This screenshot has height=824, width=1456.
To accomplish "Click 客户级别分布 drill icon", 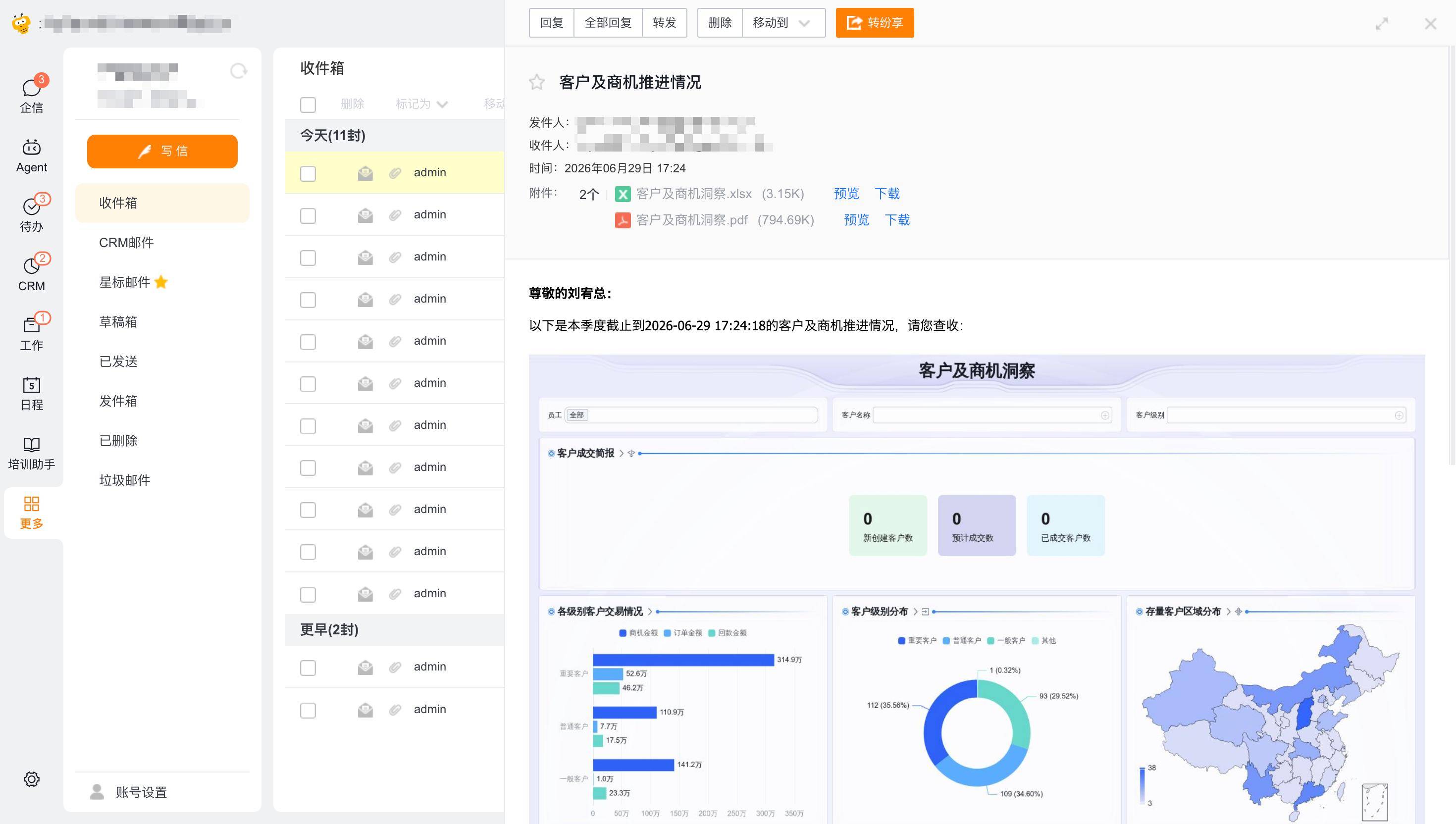I will 925,611.
